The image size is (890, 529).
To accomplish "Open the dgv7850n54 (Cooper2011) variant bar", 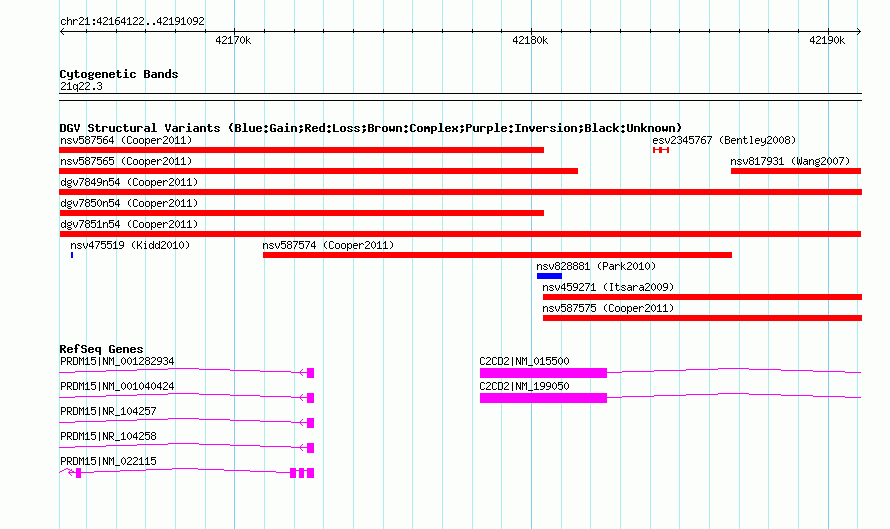I will click(301, 213).
